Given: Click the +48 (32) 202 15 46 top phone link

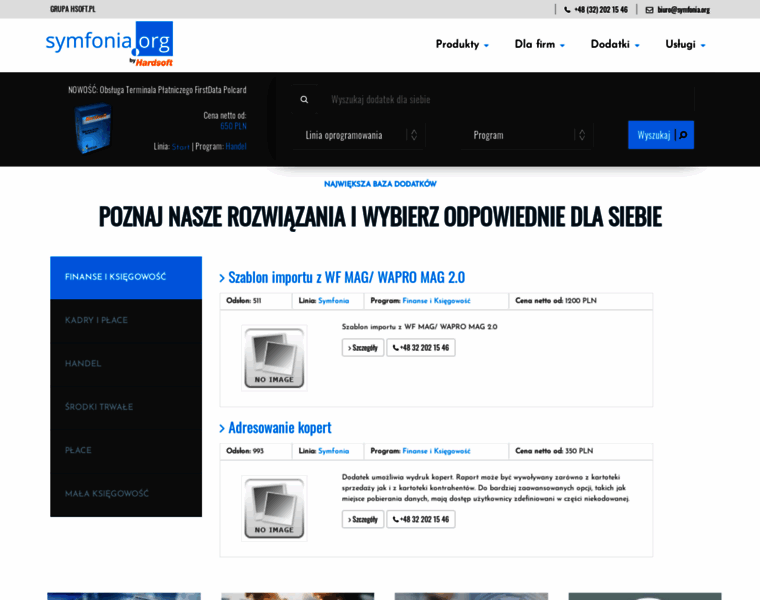Looking at the screenshot, I should 601,10.
